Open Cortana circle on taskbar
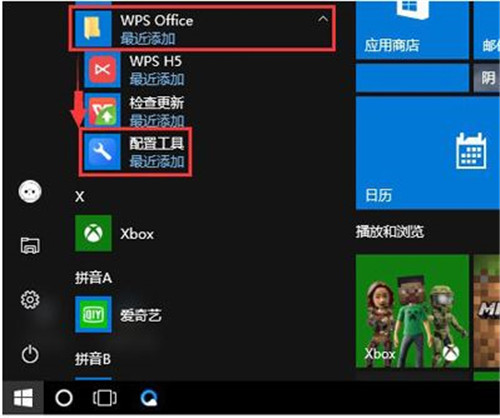Screen dimensions: 500x418 click(64, 398)
